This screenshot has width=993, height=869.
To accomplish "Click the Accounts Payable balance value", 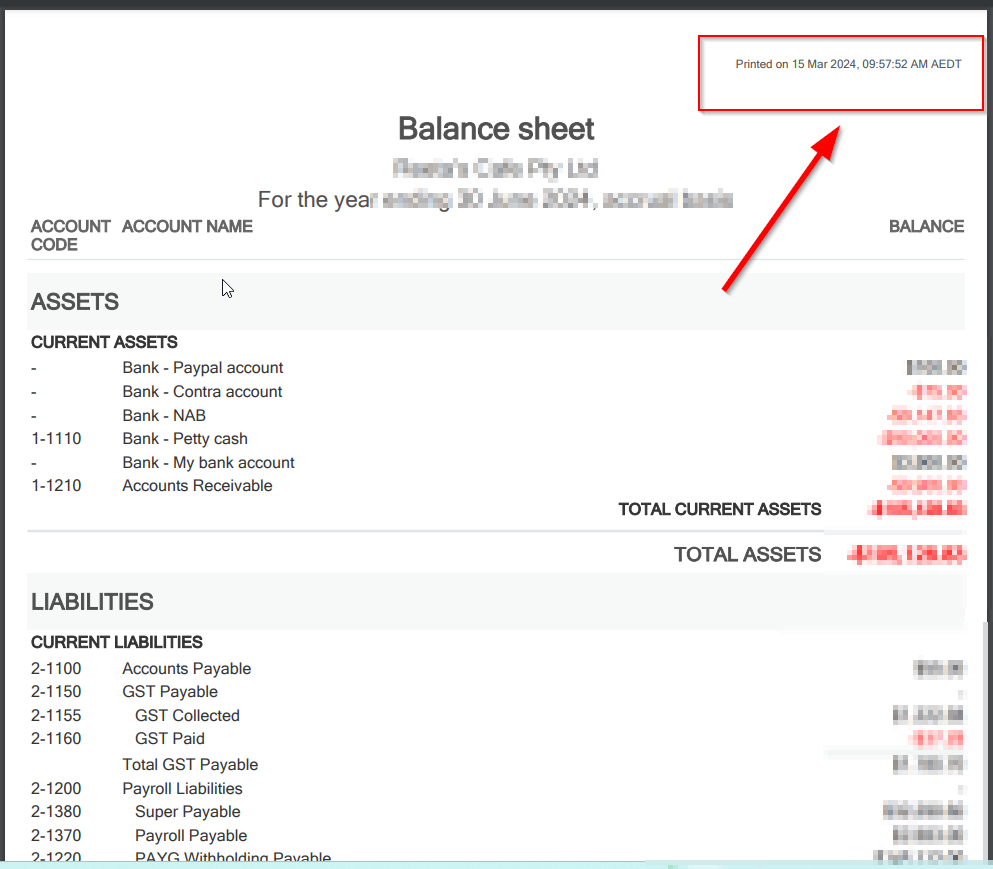I will click(939, 668).
